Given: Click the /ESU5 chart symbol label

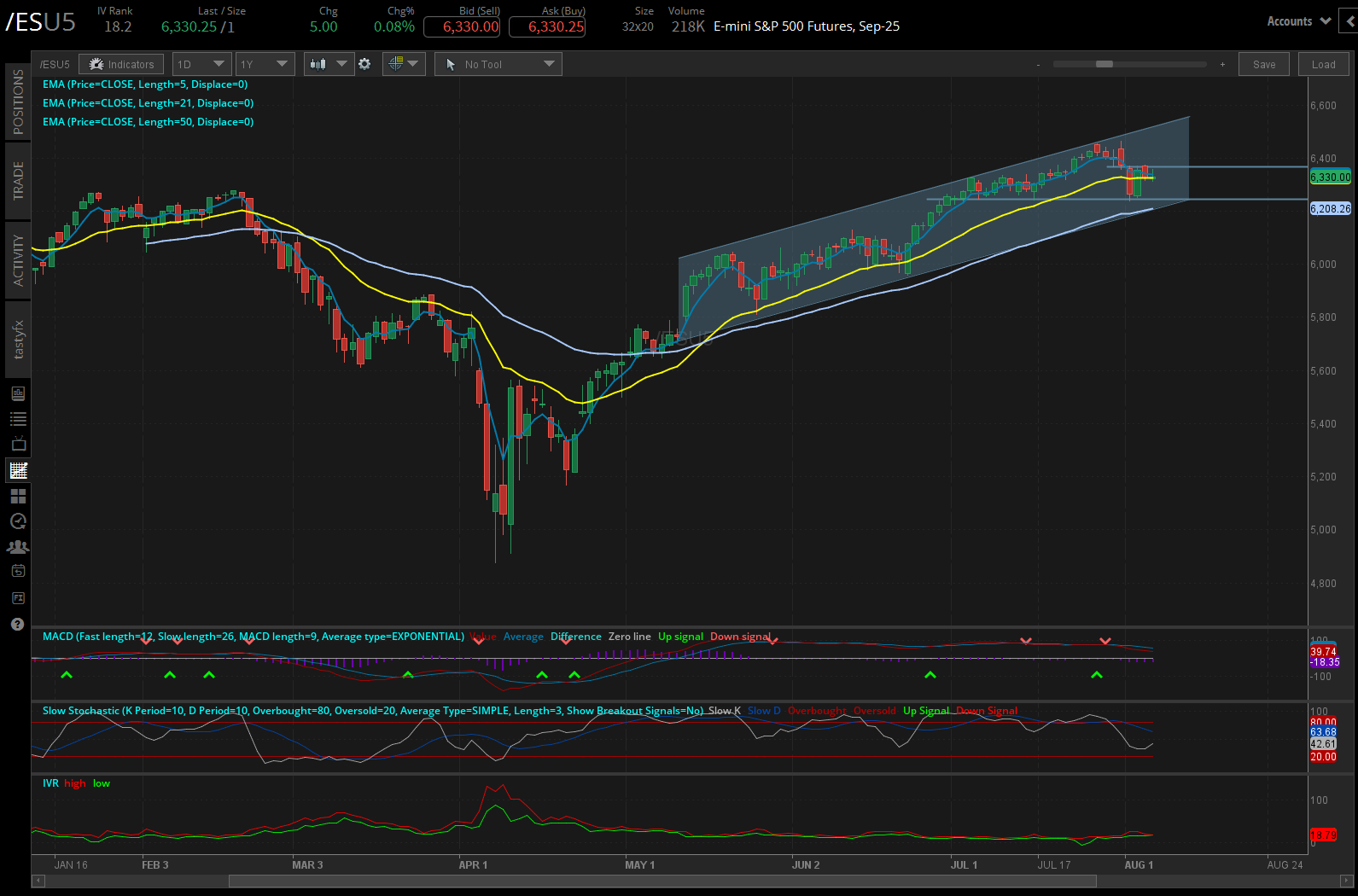Looking at the screenshot, I should click(x=55, y=64).
